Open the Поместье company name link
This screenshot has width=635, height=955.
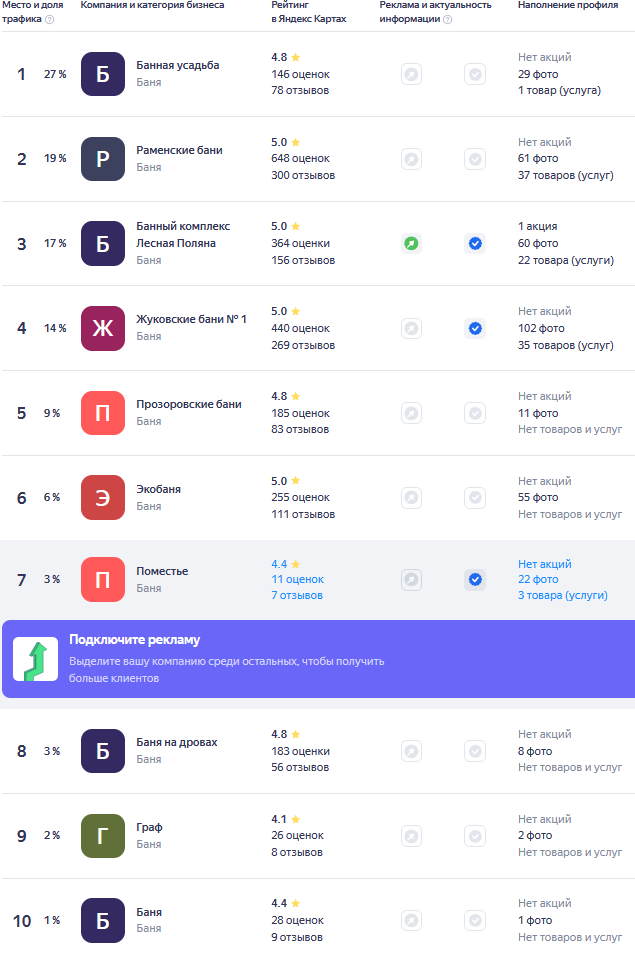(x=162, y=571)
